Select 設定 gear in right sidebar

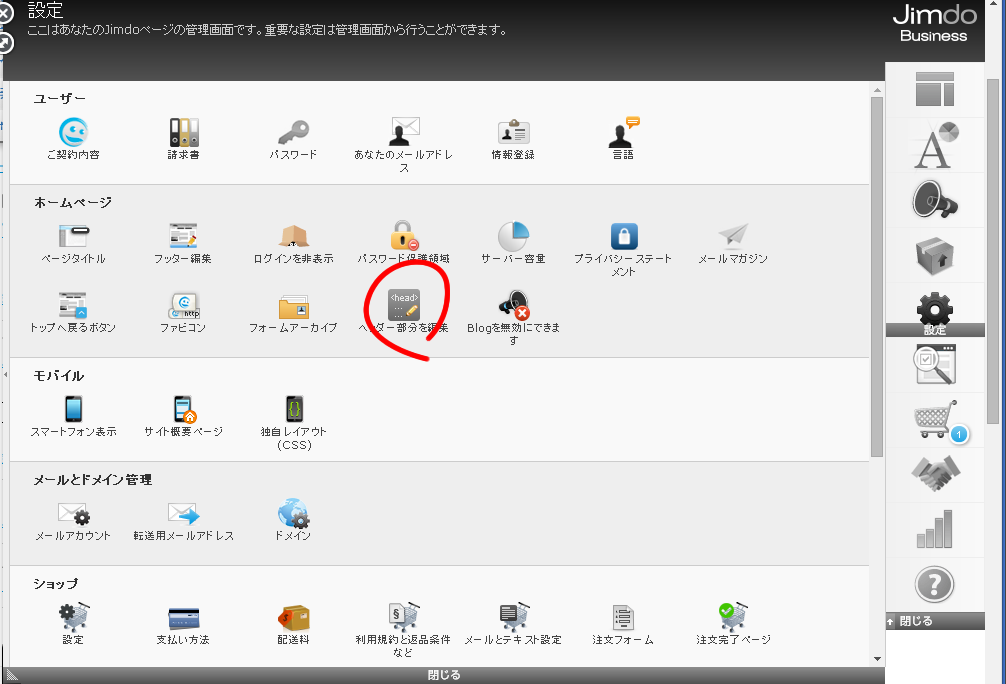pos(935,313)
